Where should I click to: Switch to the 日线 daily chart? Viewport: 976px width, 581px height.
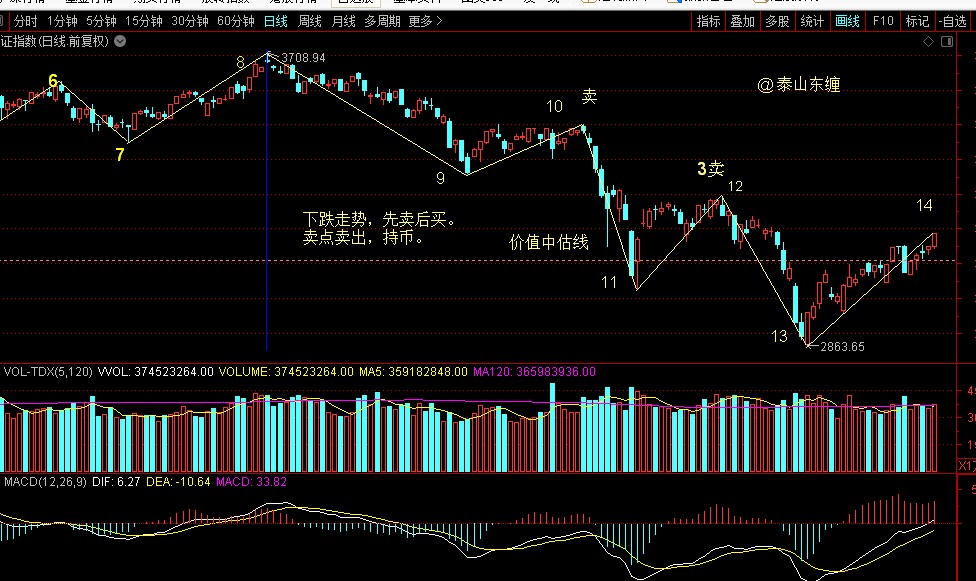point(276,21)
